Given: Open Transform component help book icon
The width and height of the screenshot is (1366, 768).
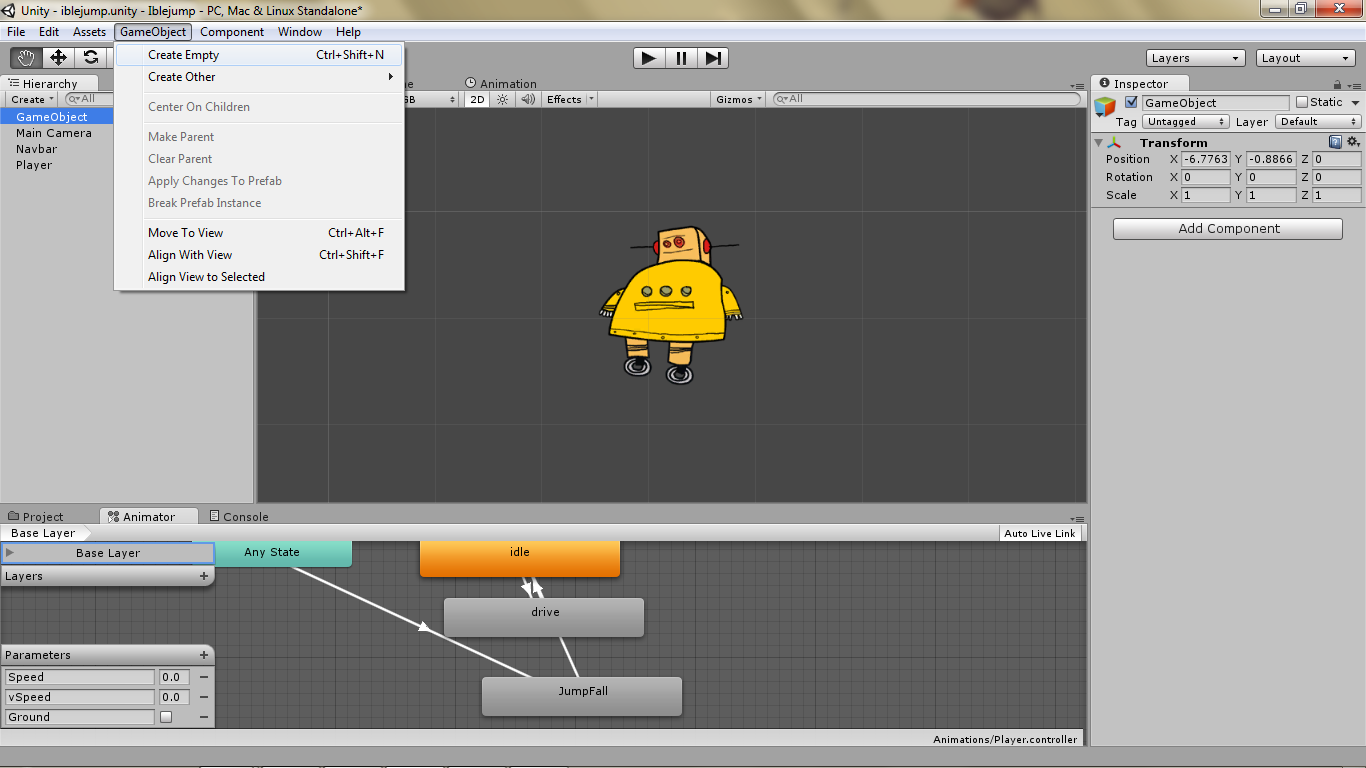Looking at the screenshot, I should [x=1336, y=142].
